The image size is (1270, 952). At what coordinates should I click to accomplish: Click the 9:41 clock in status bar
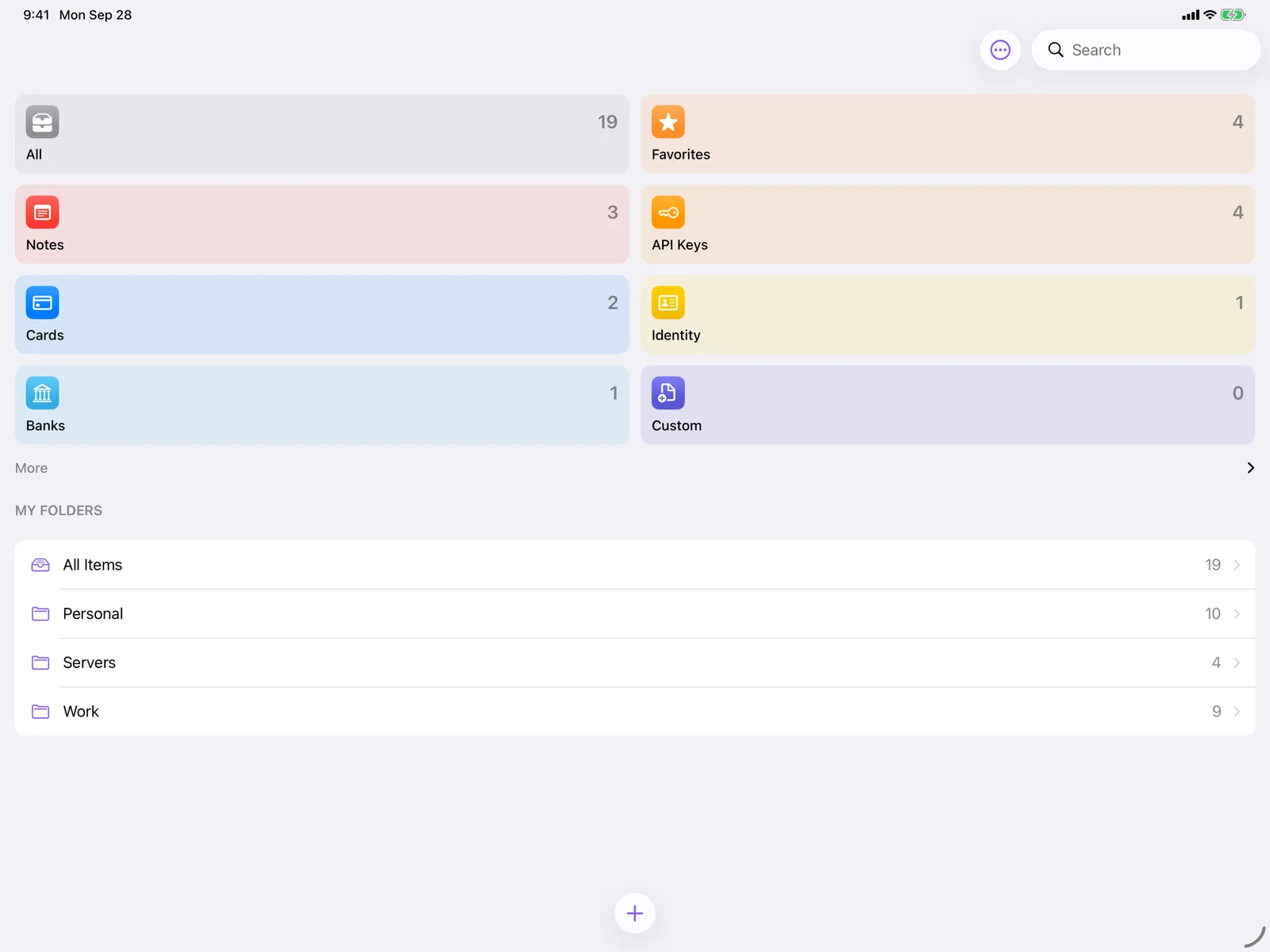37,15
